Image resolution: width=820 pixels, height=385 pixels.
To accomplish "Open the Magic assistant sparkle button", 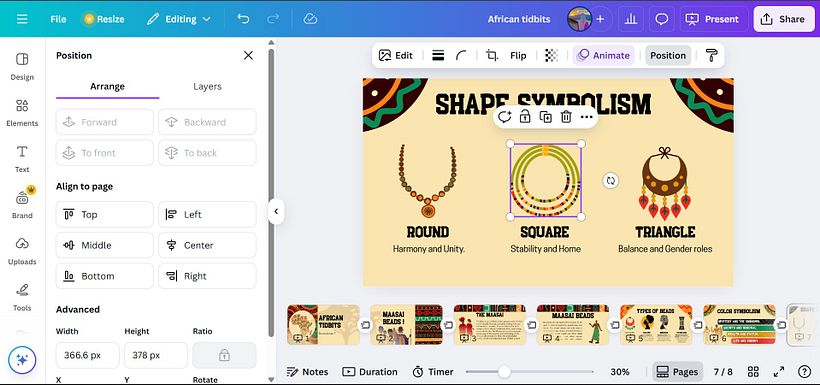I will (22, 360).
